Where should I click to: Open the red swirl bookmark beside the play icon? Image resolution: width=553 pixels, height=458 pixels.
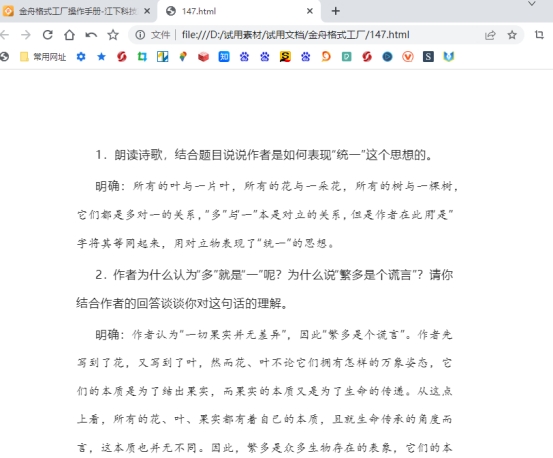(x=367, y=56)
